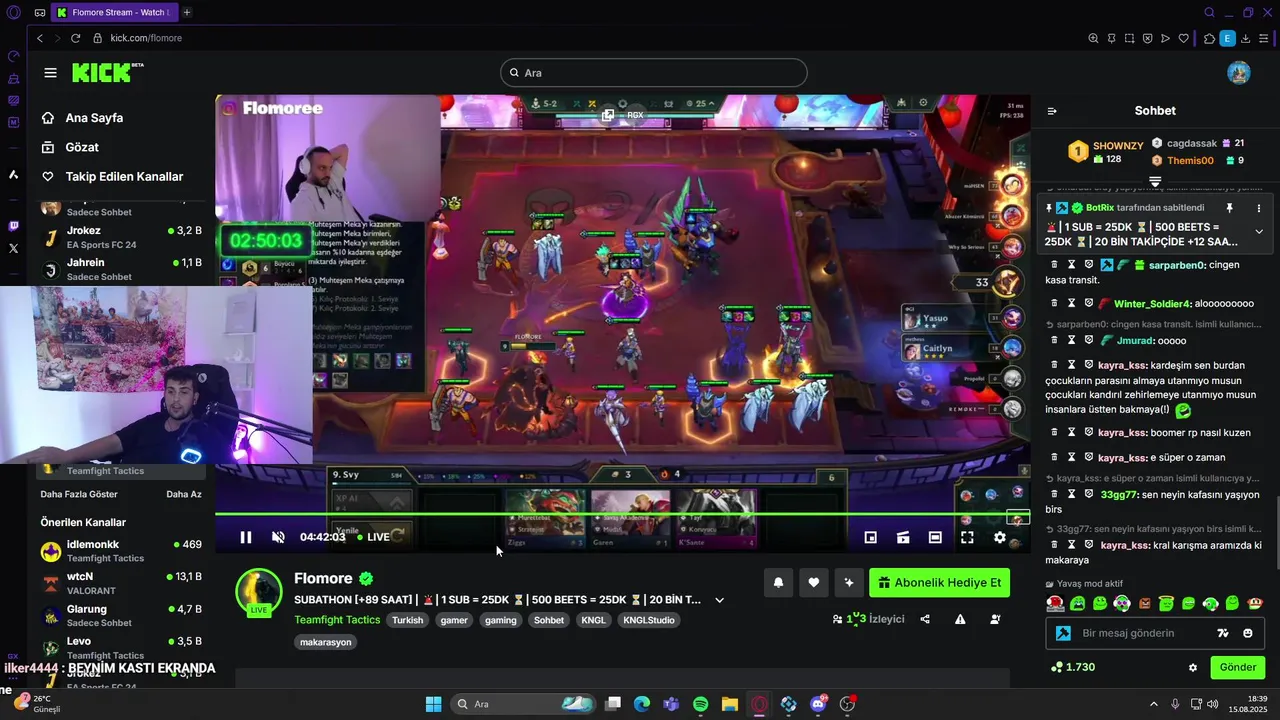Open emoji picker in chat box
Image resolution: width=1280 pixels, height=720 pixels.
[x=1247, y=633]
